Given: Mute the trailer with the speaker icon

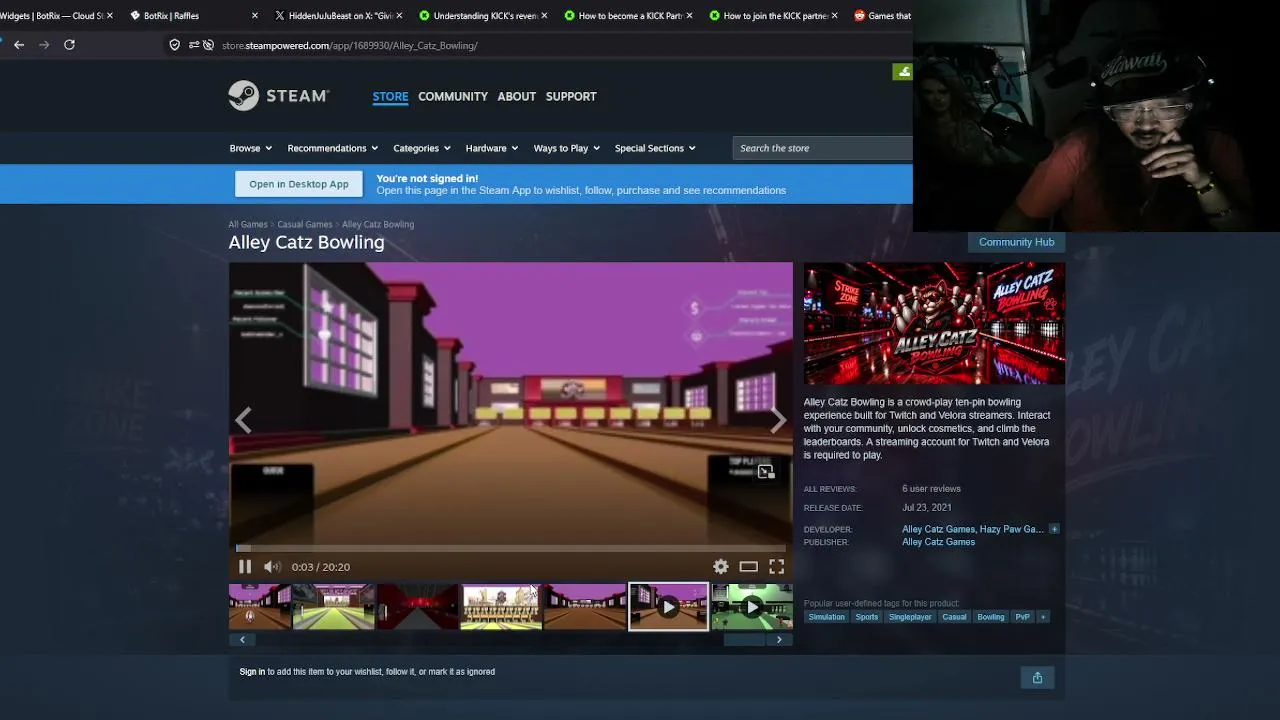Looking at the screenshot, I should pyautogui.click(x=271, y=567).
